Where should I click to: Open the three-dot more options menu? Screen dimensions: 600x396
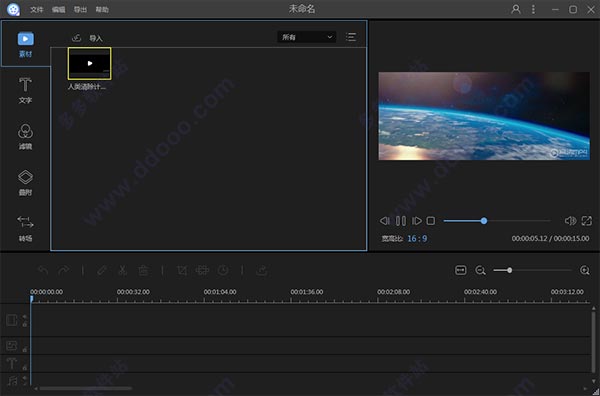[x=533, y=9]
